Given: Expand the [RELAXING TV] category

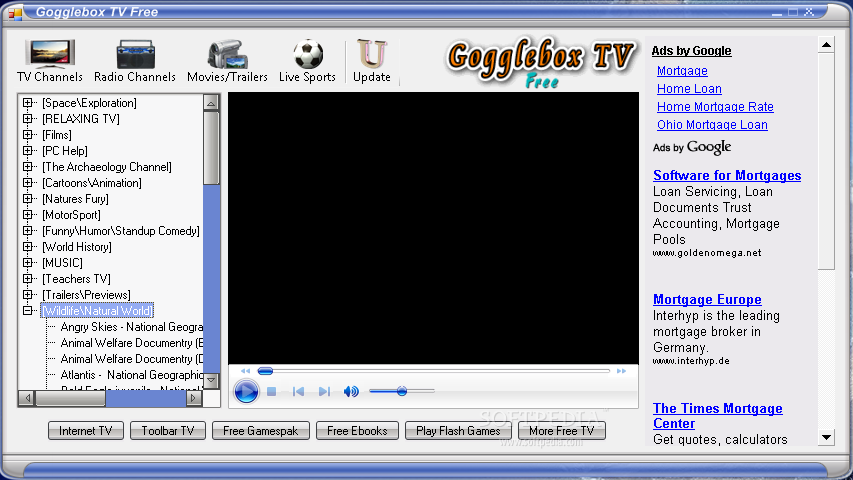Looking at the screenshot, I should point(27,119).
